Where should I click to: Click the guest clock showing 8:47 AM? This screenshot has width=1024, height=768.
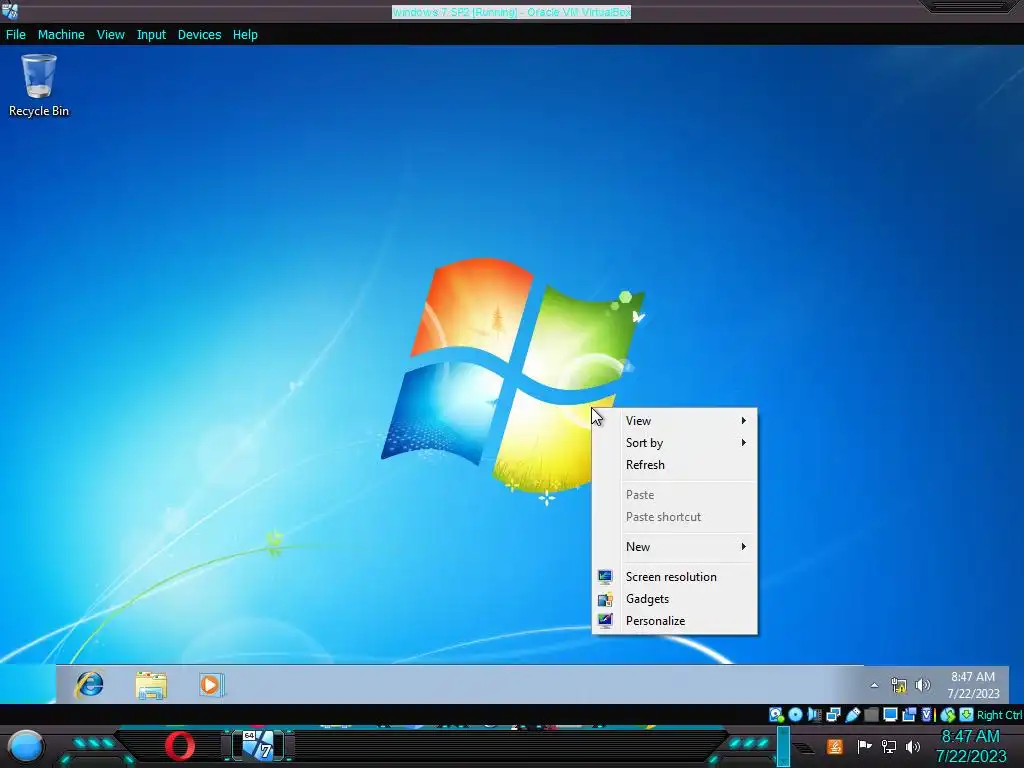coord(973,685)
